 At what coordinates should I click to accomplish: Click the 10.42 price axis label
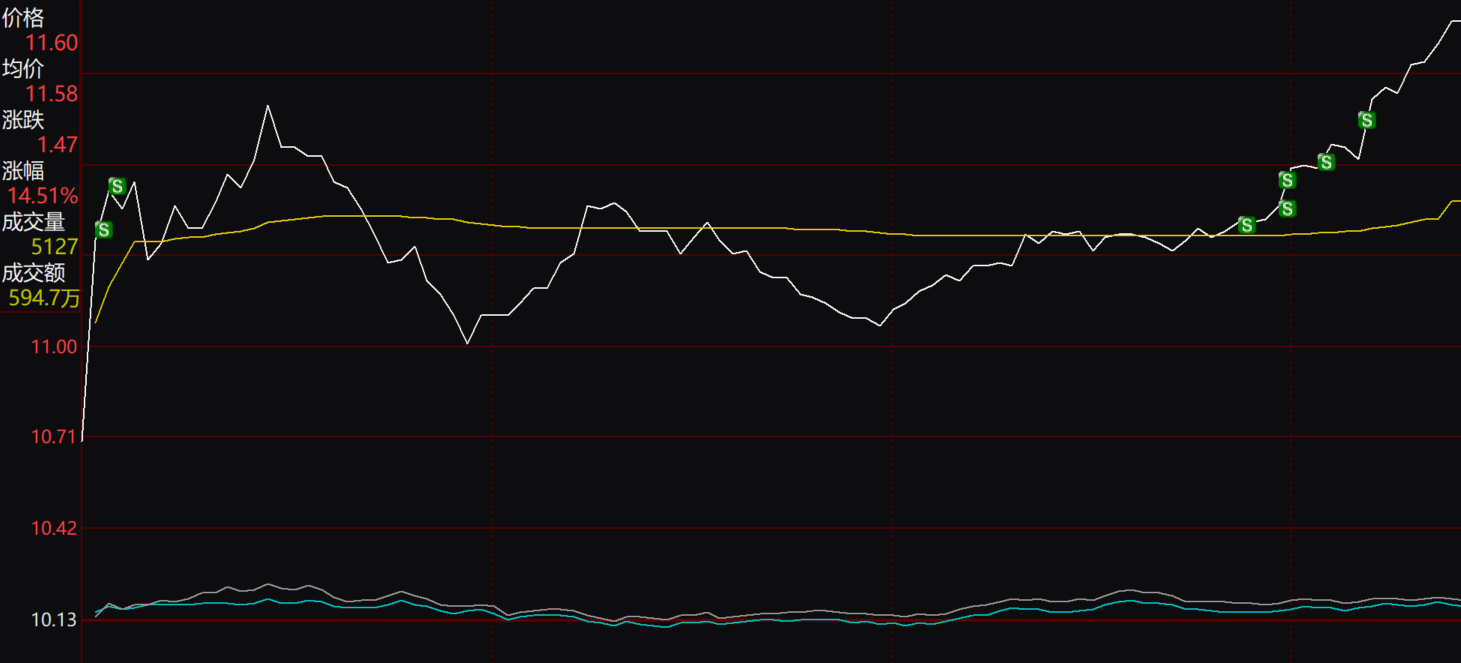click(53, 528)
